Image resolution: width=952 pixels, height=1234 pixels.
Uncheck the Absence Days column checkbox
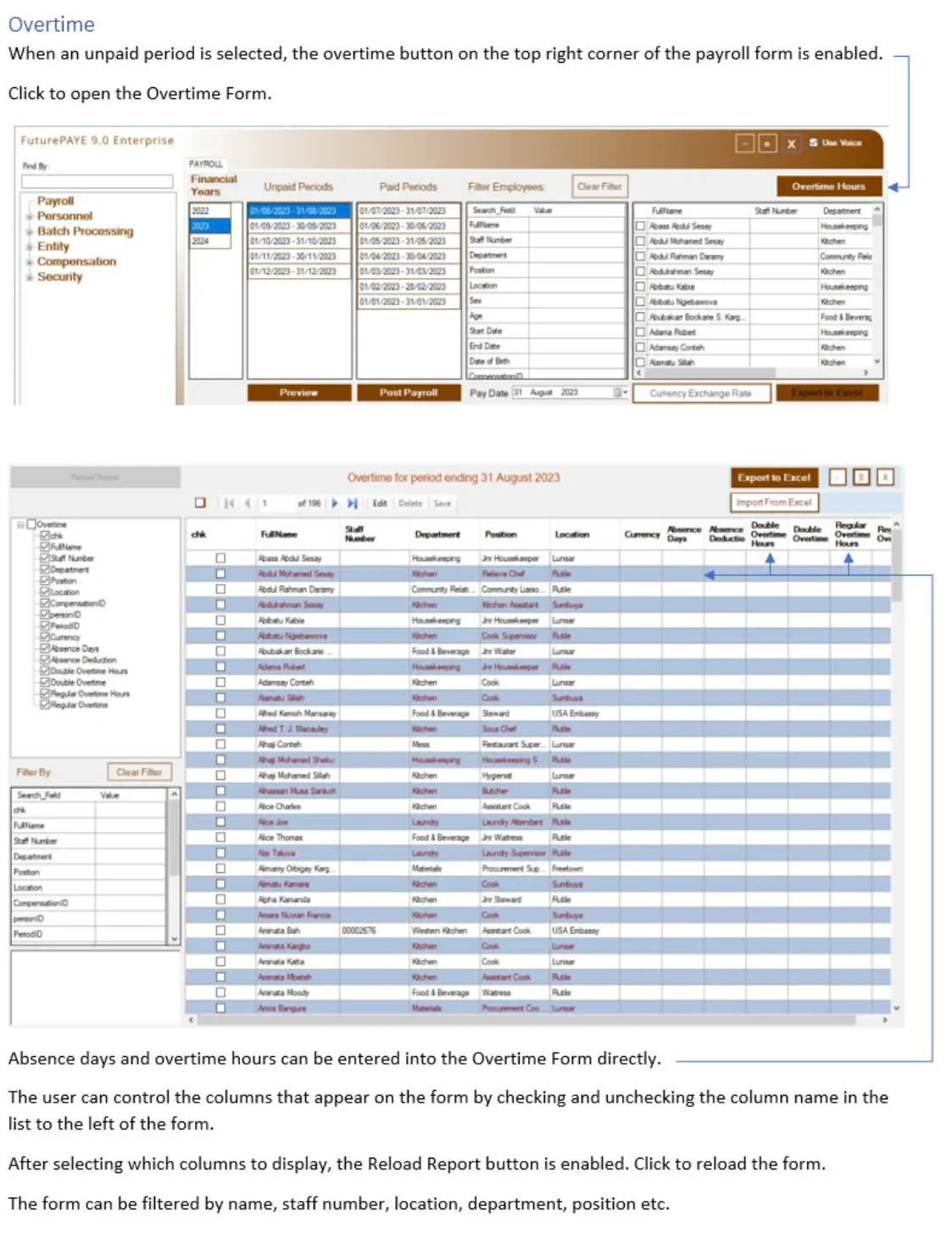(46, 648)
